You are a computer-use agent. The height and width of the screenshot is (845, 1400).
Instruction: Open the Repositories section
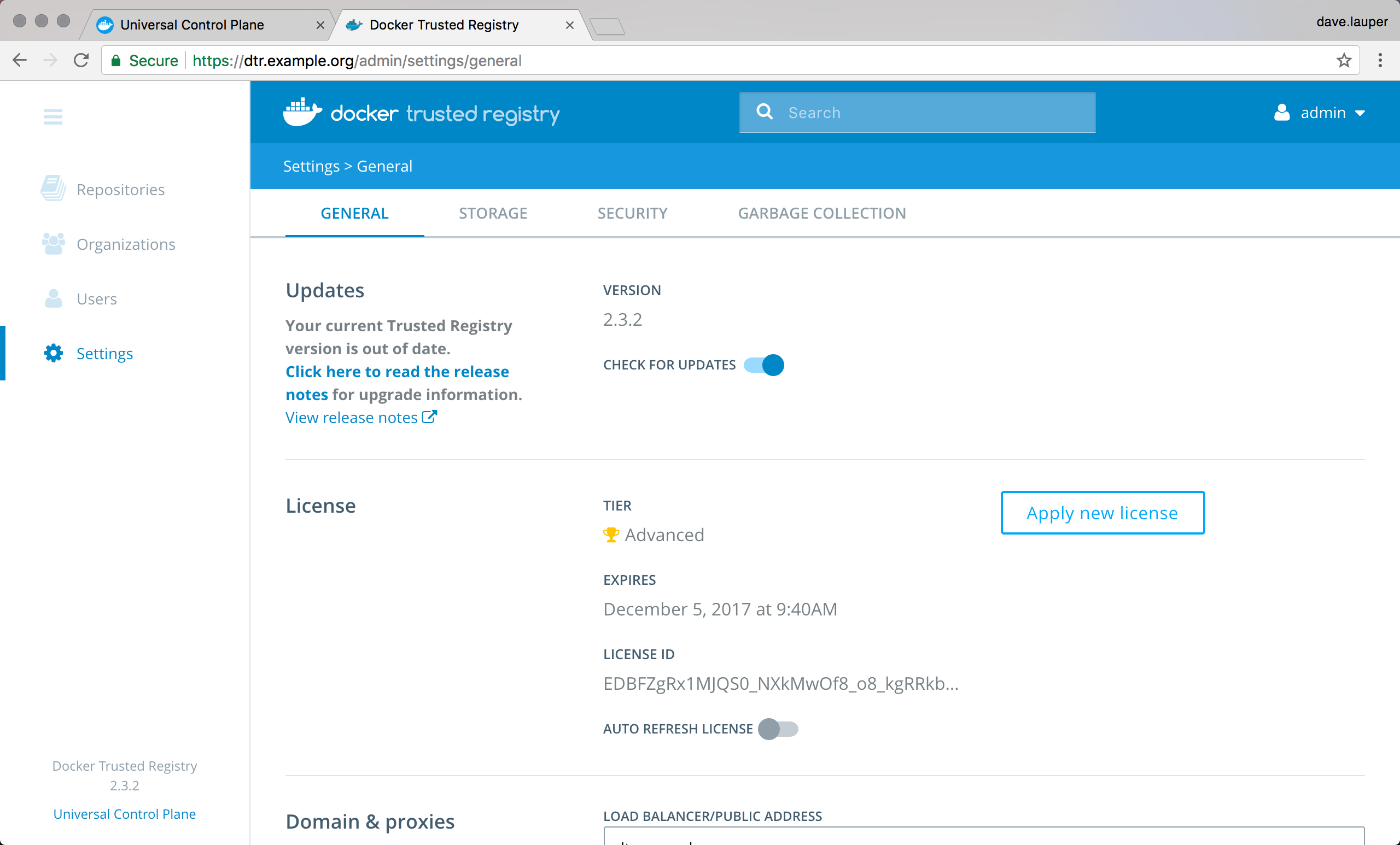pos(120,189)
